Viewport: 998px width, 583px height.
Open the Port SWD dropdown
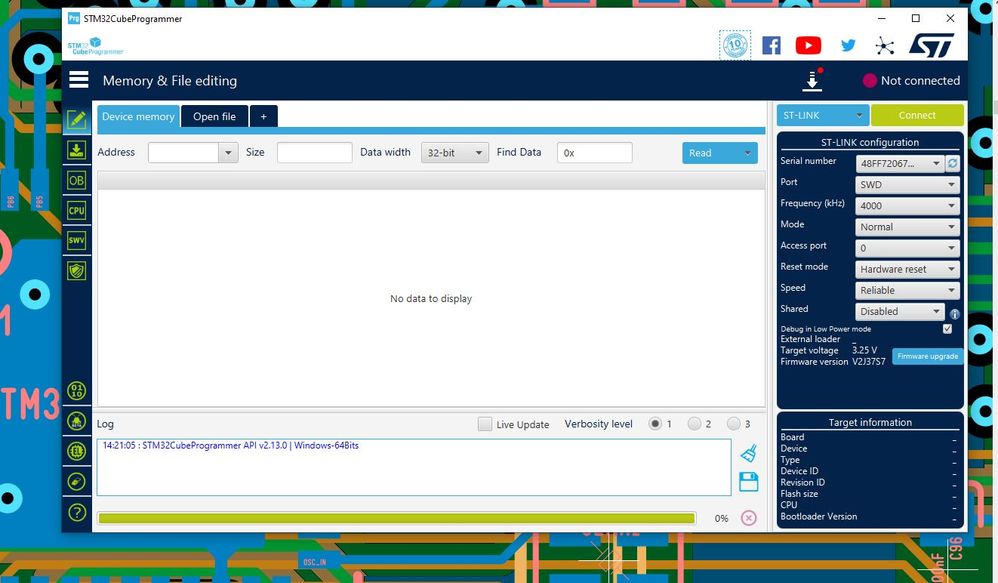click(x=907, y=185)
